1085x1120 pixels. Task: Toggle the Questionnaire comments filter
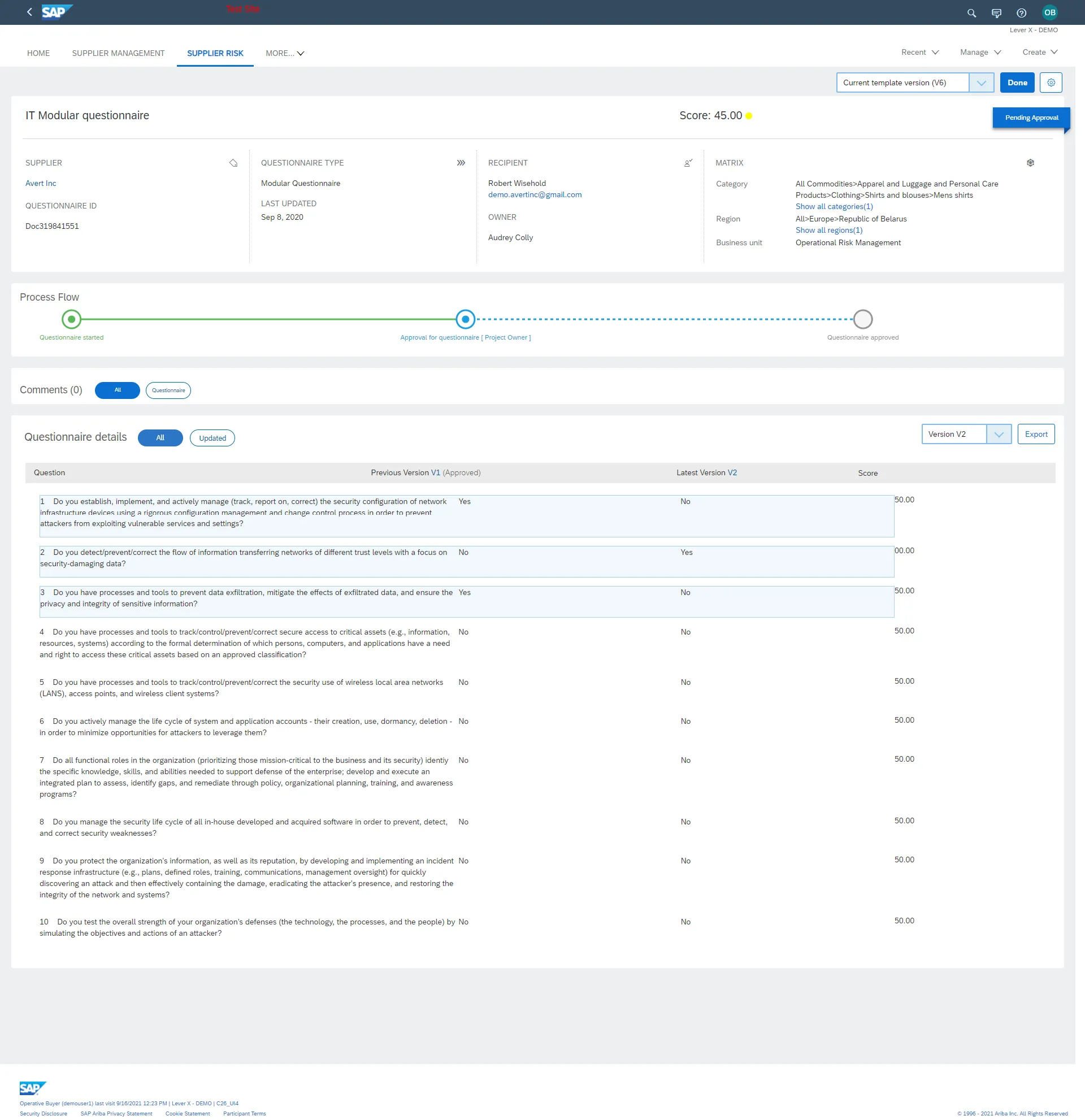(168, 390)
